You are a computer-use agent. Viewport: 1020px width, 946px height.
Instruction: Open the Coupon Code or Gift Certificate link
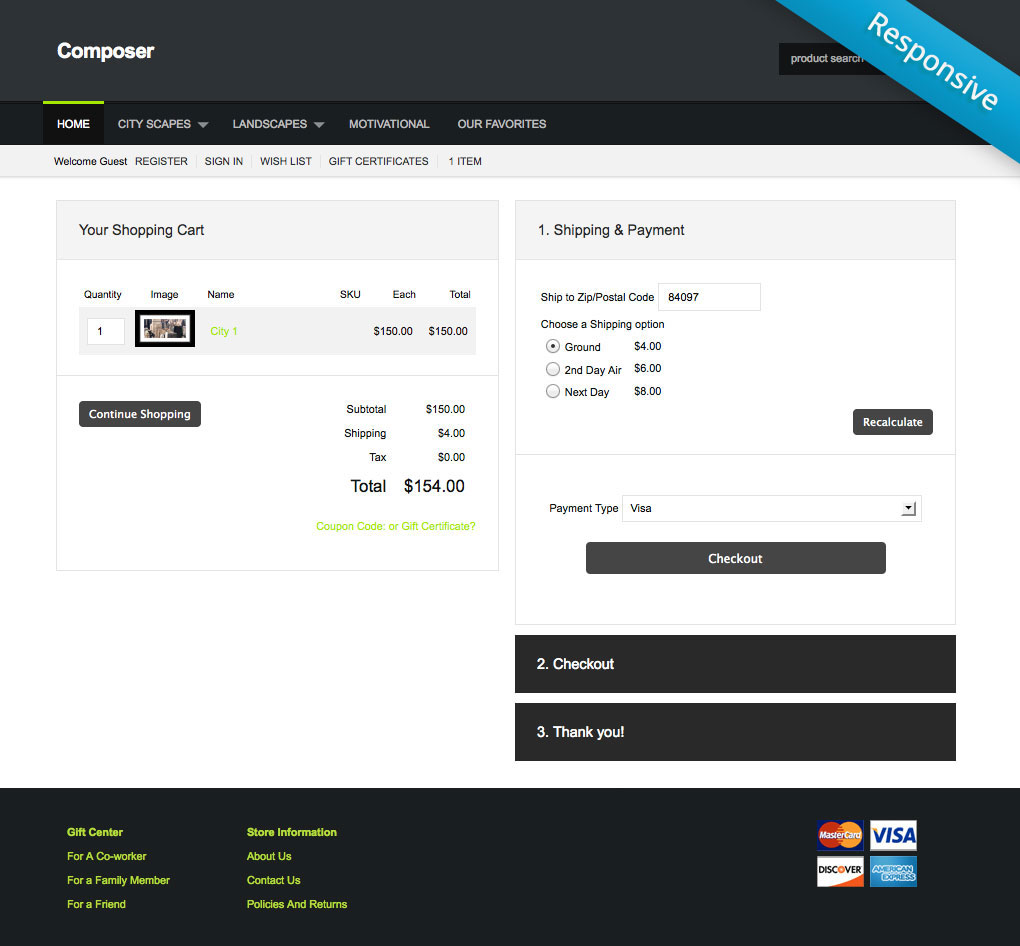click(x=396, y=526)
